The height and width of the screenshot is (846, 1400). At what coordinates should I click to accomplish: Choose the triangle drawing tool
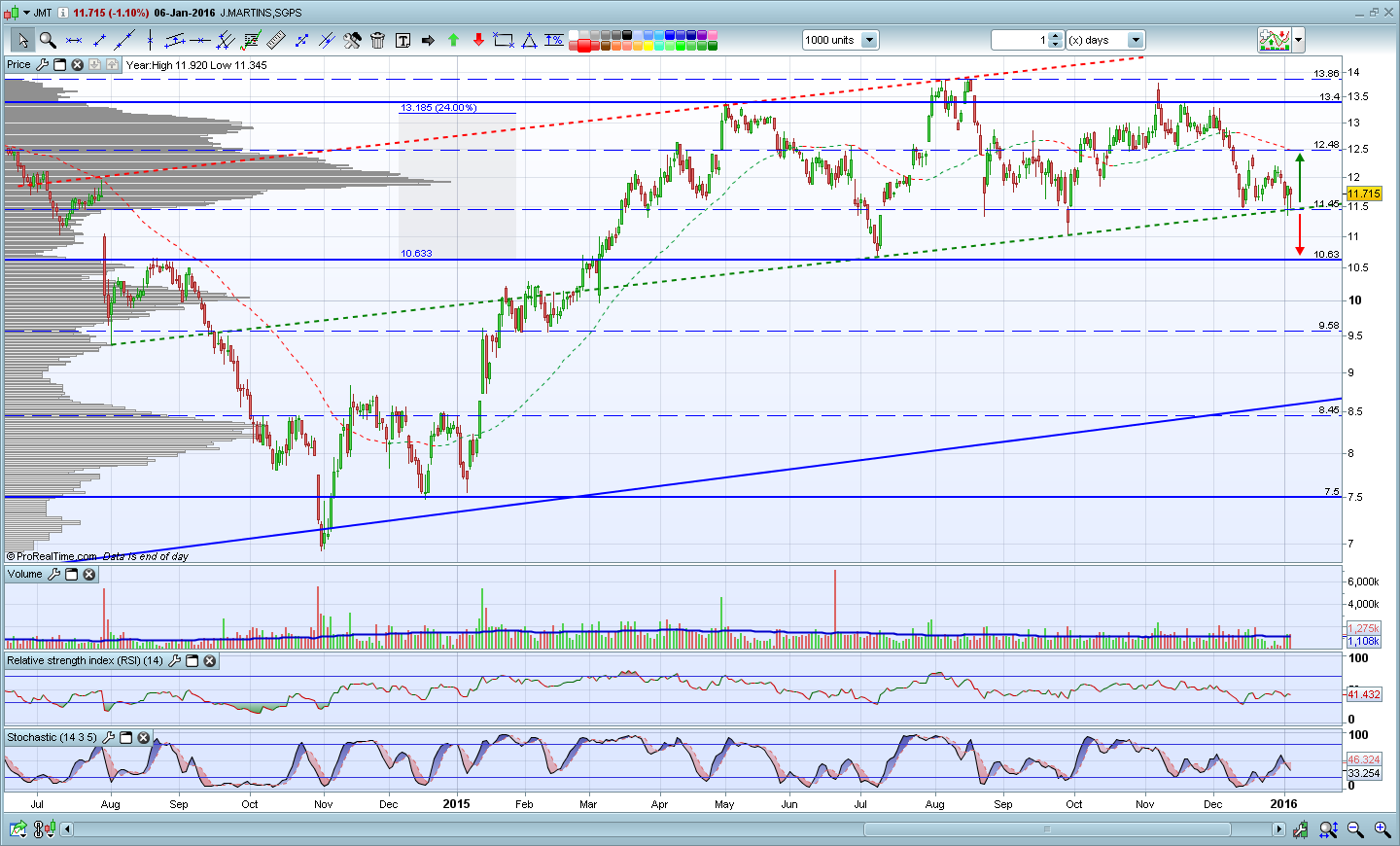coord(529,40)
